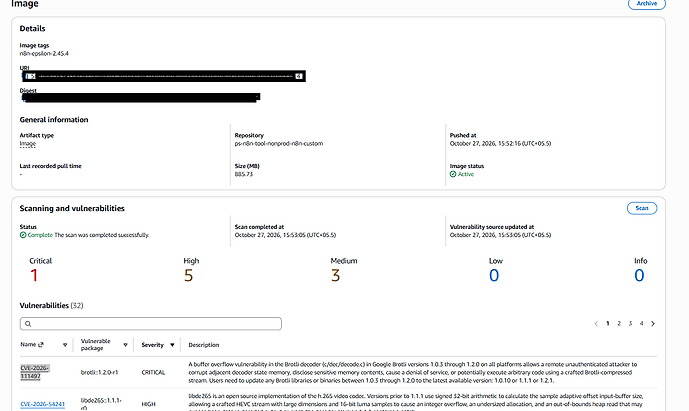Click the size value 885.73
The width and height of the screenshot is (689, 411).
pyautogui.click(x=243, y=175)
